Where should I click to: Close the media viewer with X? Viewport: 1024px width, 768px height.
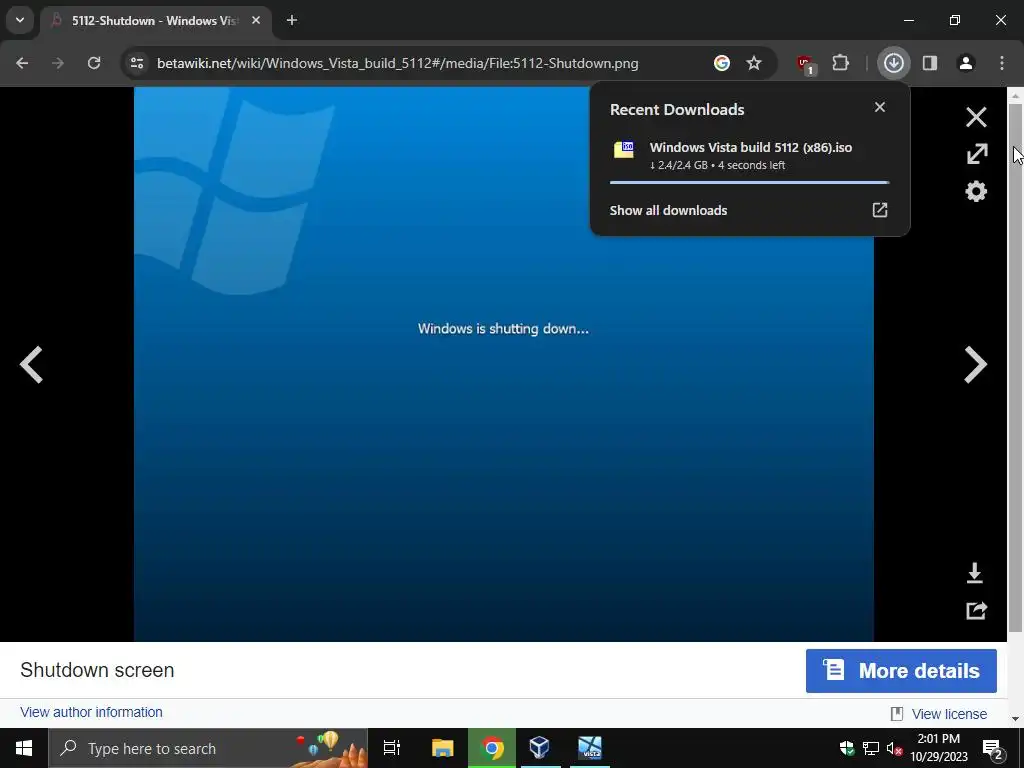(x=976, y=118)
